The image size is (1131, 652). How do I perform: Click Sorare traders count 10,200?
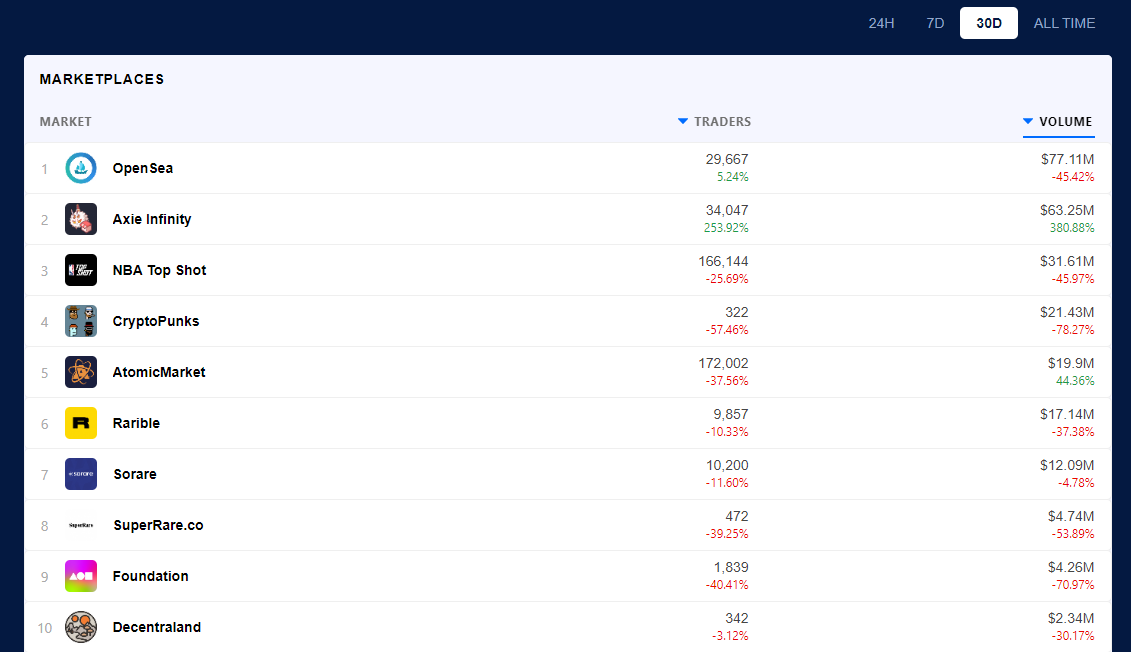(727, 465)
